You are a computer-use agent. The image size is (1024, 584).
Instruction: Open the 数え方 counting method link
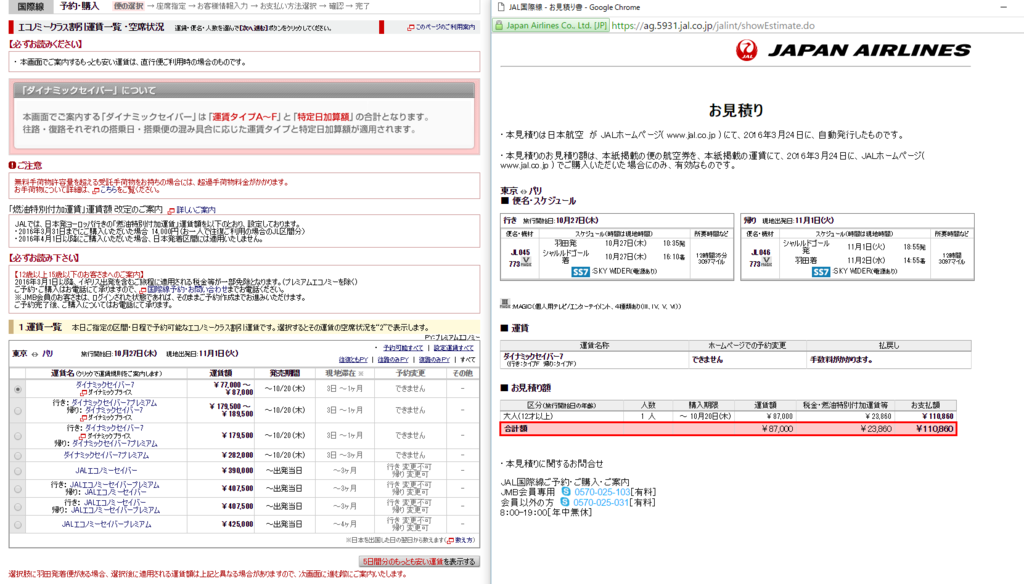tap(464, 541)
